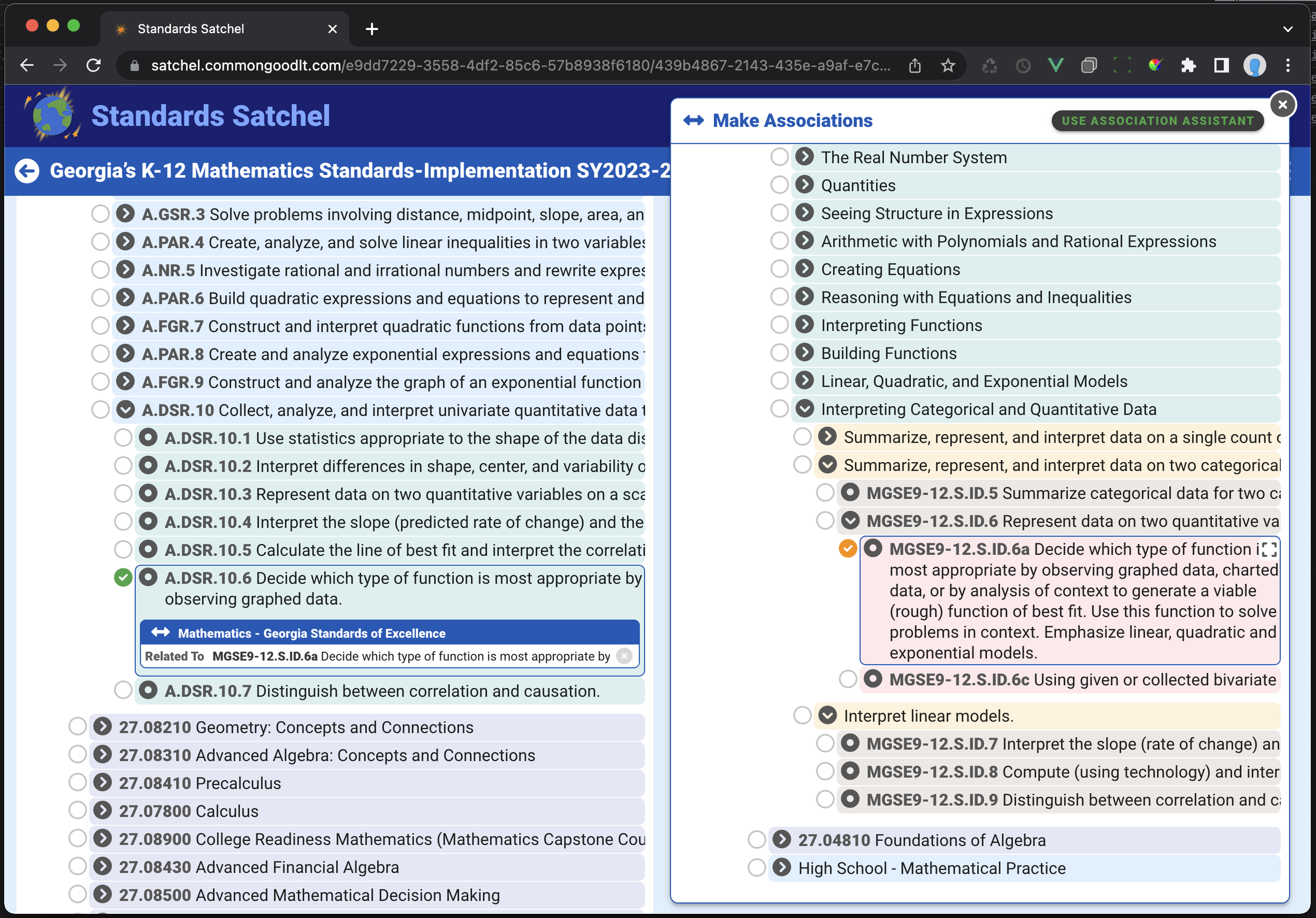Click the Standards Satchel globe logo
The height and width of the screenshot is (918, 1316).
click(x=52, y=114)
